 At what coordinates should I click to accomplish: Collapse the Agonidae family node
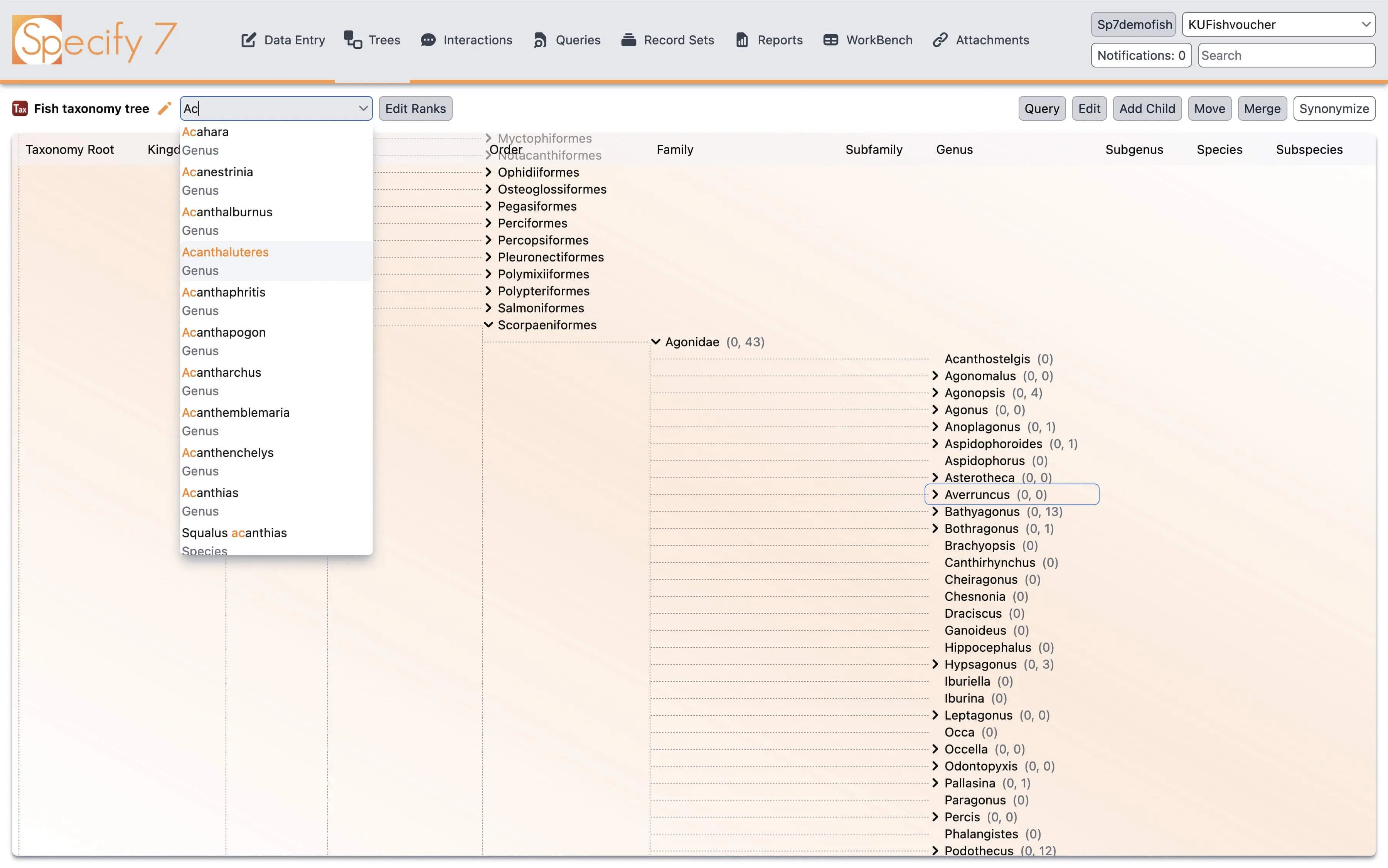tap(655, 342)
